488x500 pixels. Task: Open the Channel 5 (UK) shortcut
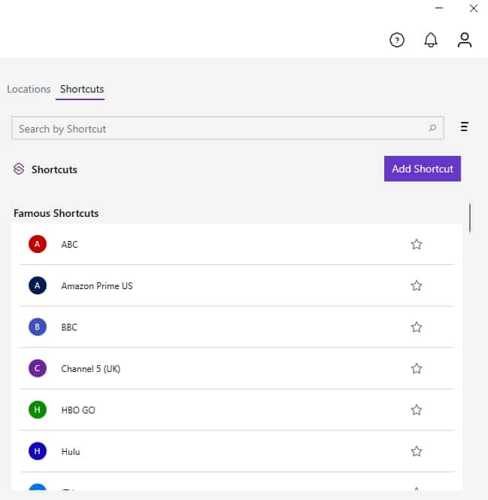tap(237, 368)
